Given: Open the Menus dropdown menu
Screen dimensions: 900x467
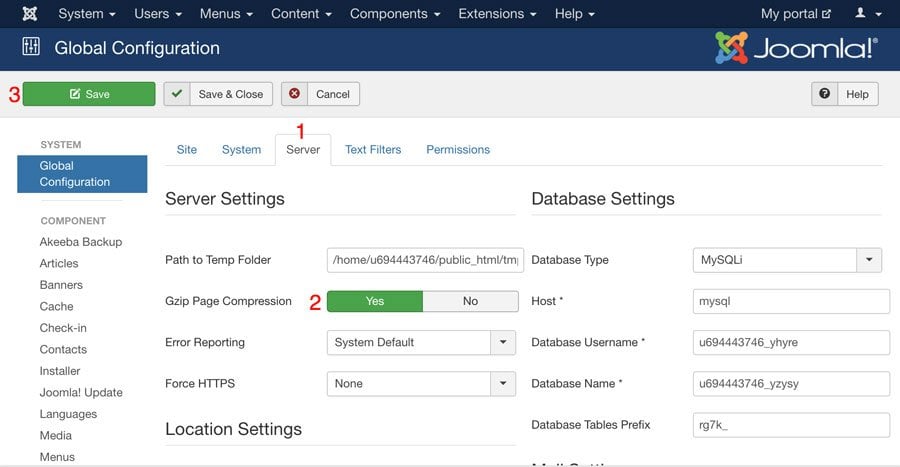Looking at the screenshot, I should click(x=226, y=14).
